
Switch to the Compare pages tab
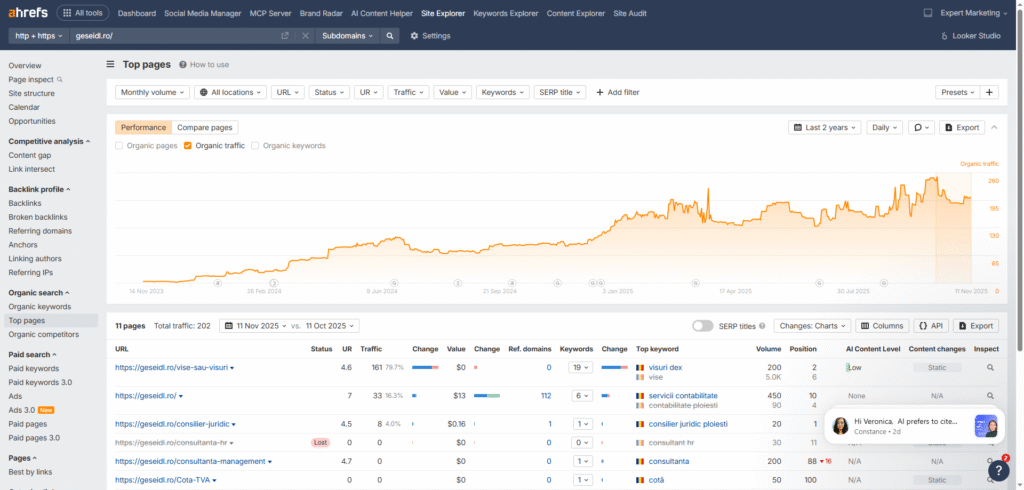[x=205, y=128]
